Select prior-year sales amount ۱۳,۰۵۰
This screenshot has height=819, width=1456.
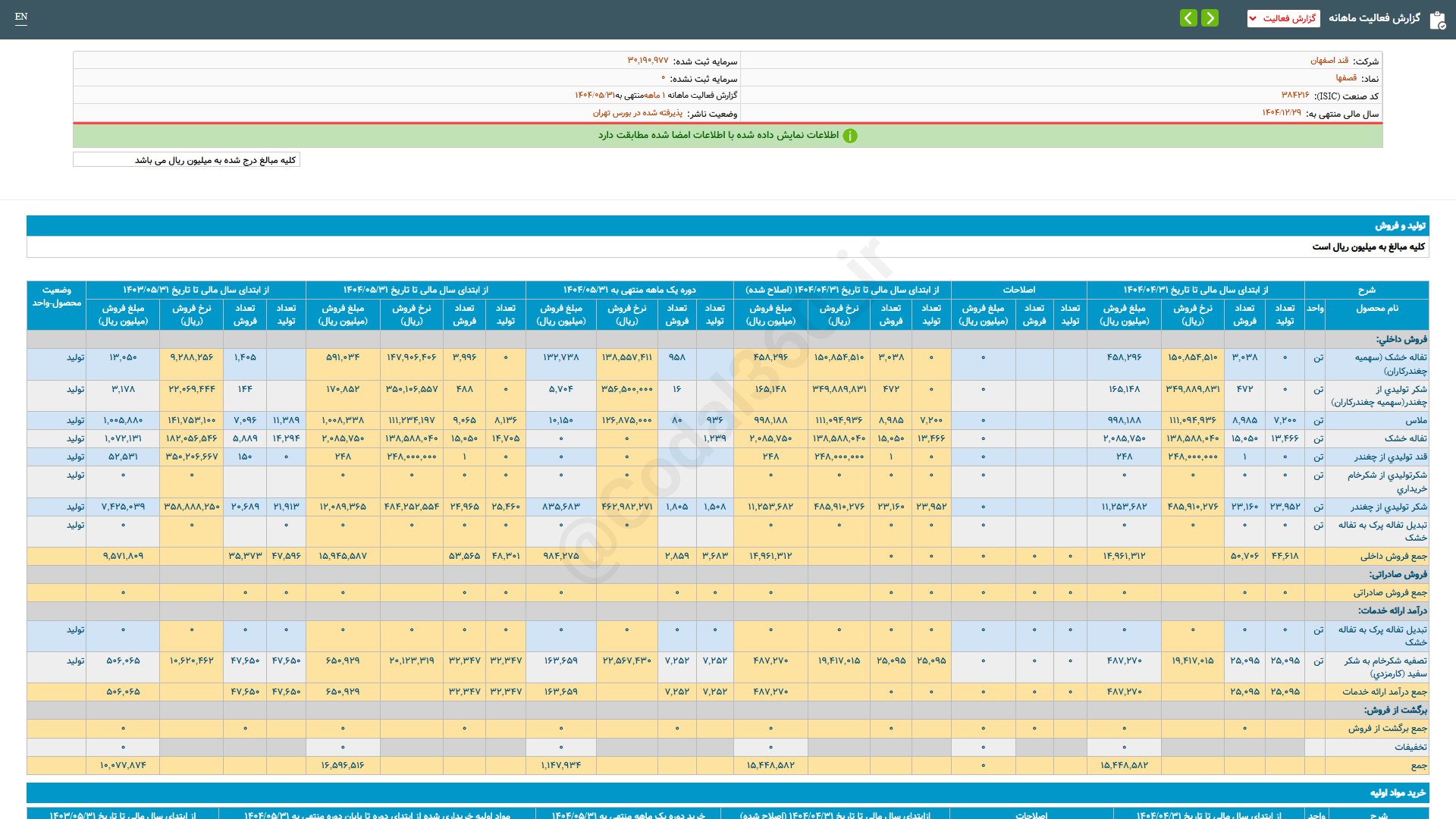[x=123, y=357]
